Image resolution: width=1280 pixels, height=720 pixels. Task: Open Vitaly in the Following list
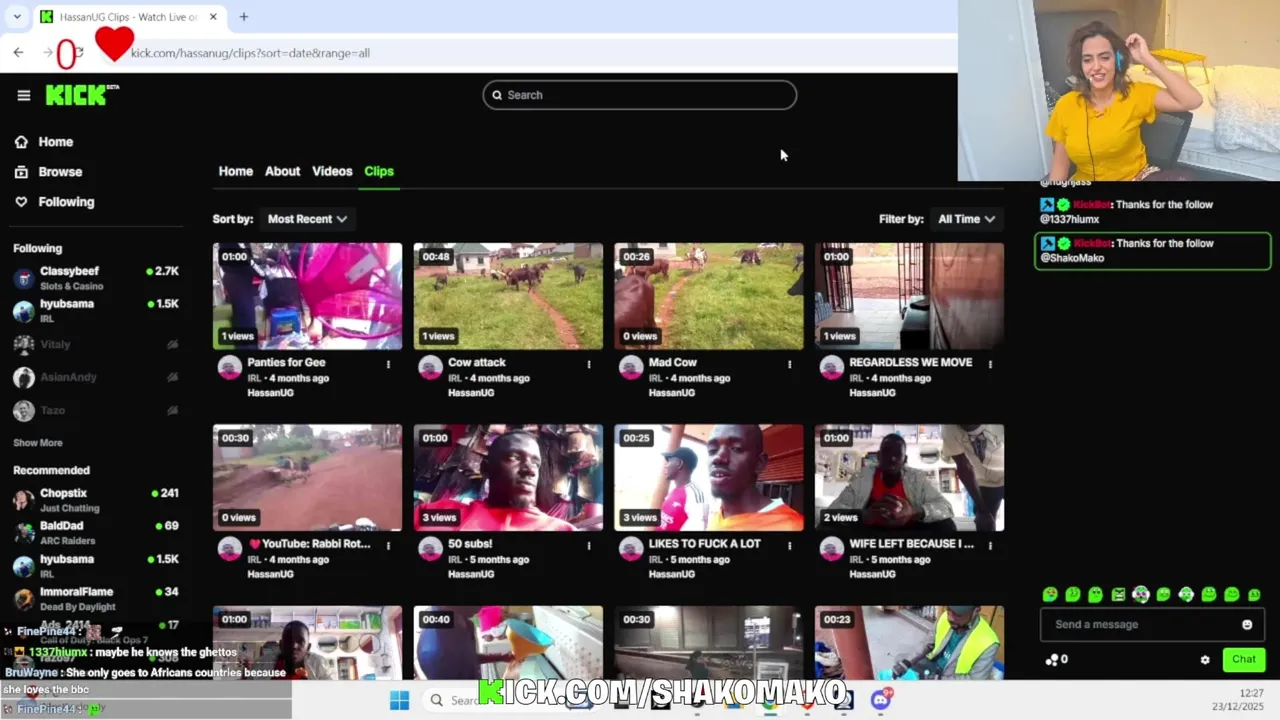click(x=96, y=344)
